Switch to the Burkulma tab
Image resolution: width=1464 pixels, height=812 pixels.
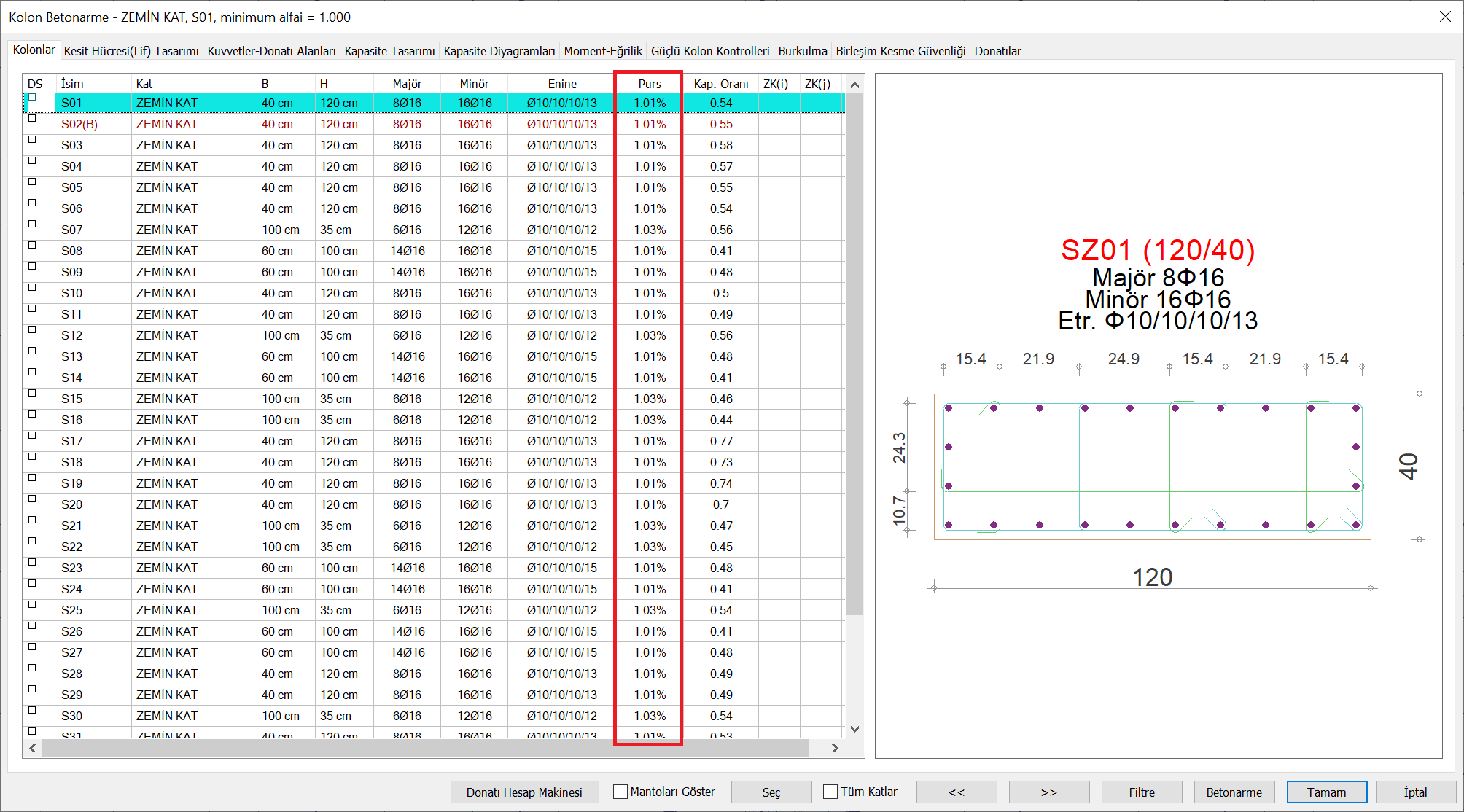803,51
